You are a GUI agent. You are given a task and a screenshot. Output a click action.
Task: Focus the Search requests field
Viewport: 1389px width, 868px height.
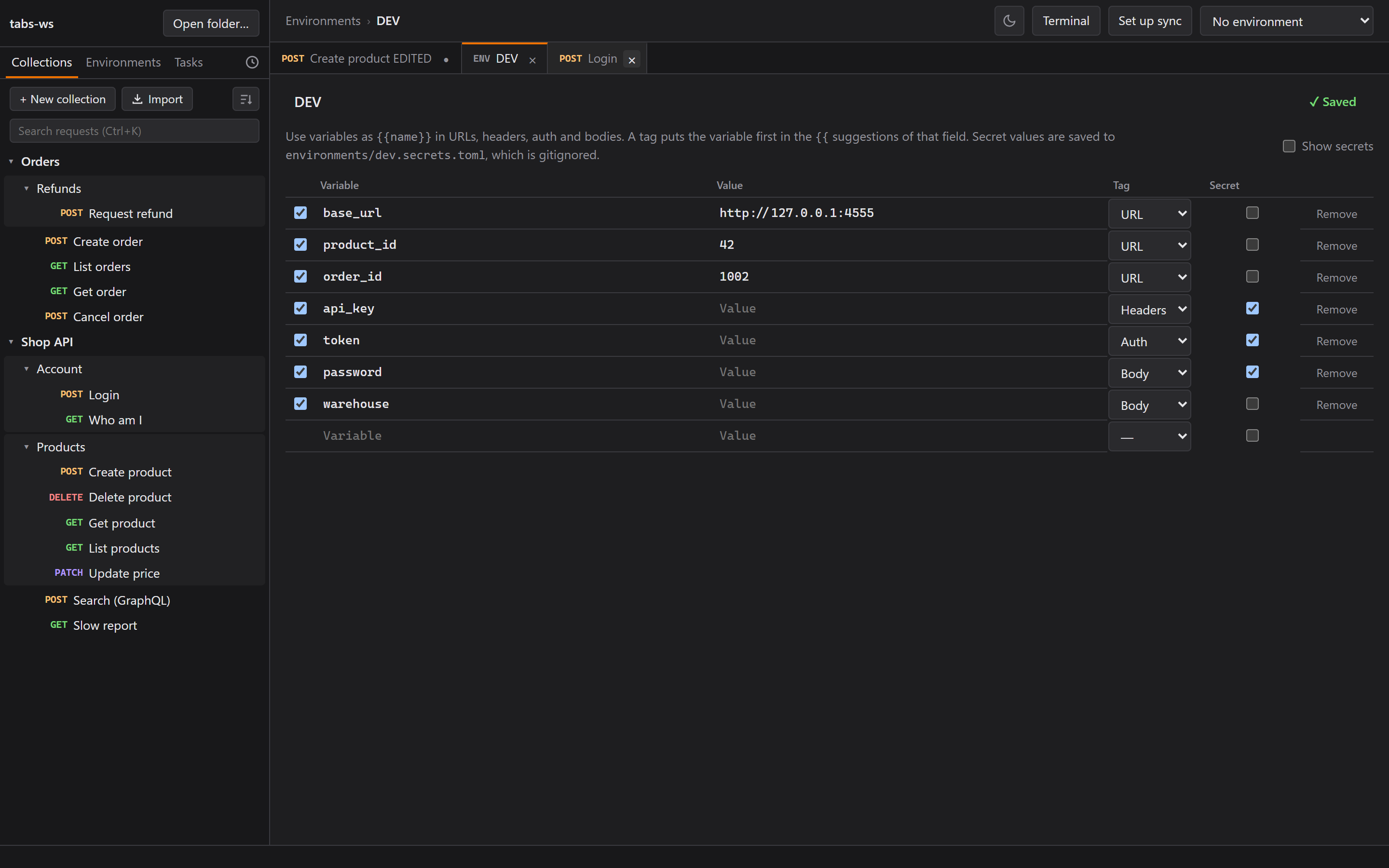point(134,131)
